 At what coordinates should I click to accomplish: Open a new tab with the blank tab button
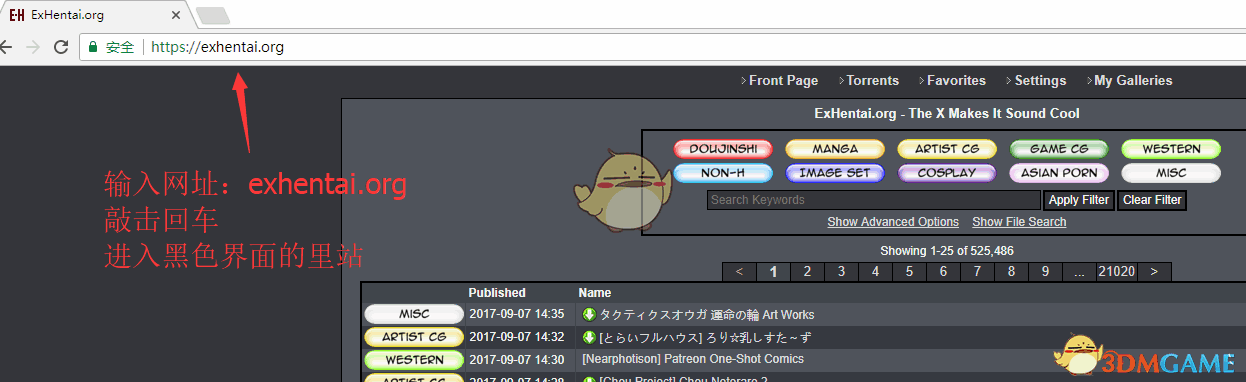213,16
